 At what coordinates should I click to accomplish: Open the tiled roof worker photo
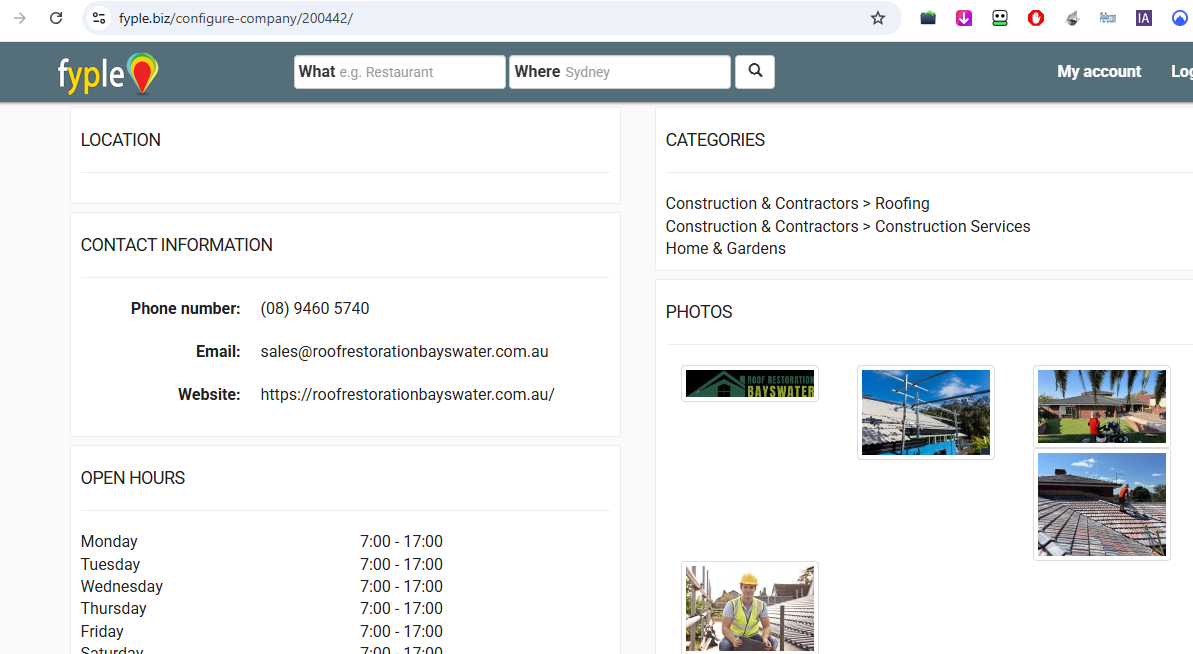tap(1102, 504)
